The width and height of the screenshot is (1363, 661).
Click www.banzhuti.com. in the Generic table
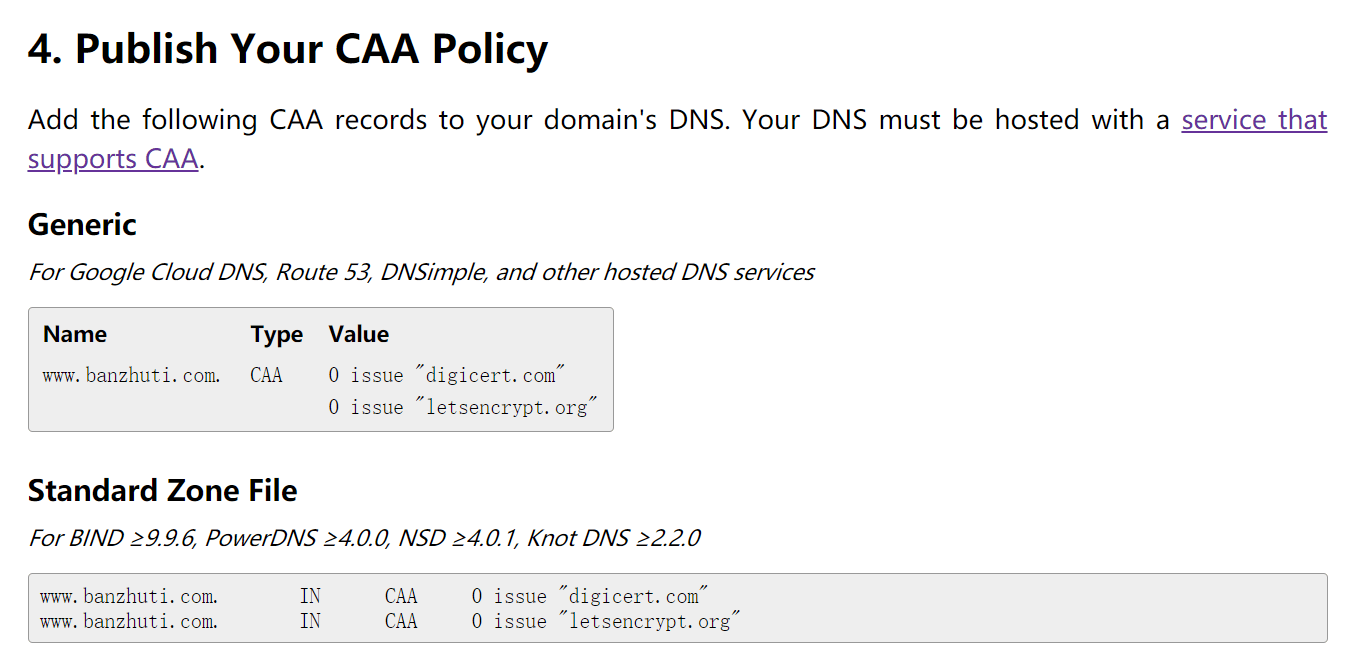[x=132, y=376]
